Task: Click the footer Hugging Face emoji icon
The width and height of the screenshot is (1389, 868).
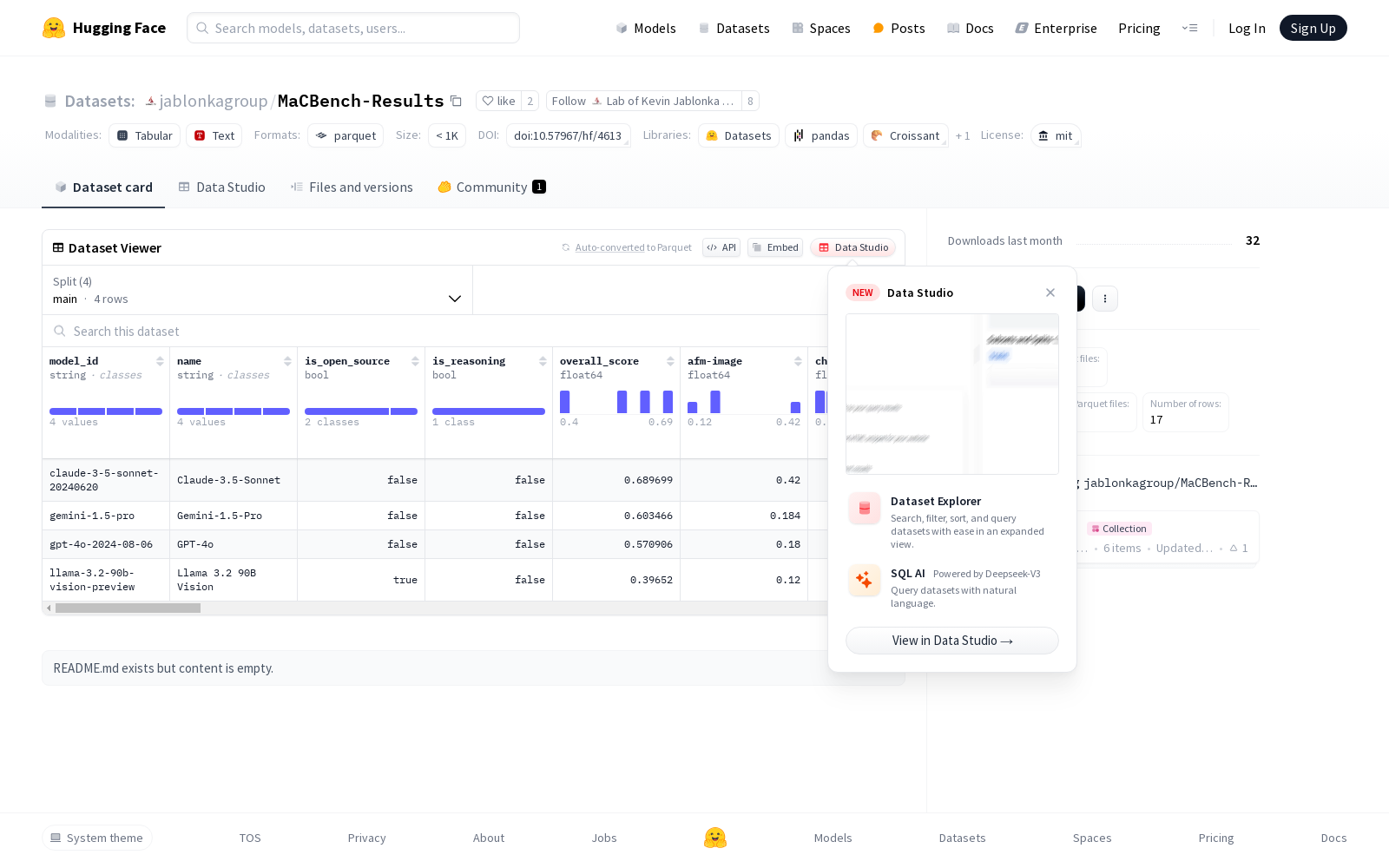Action: tap(715, 838)
